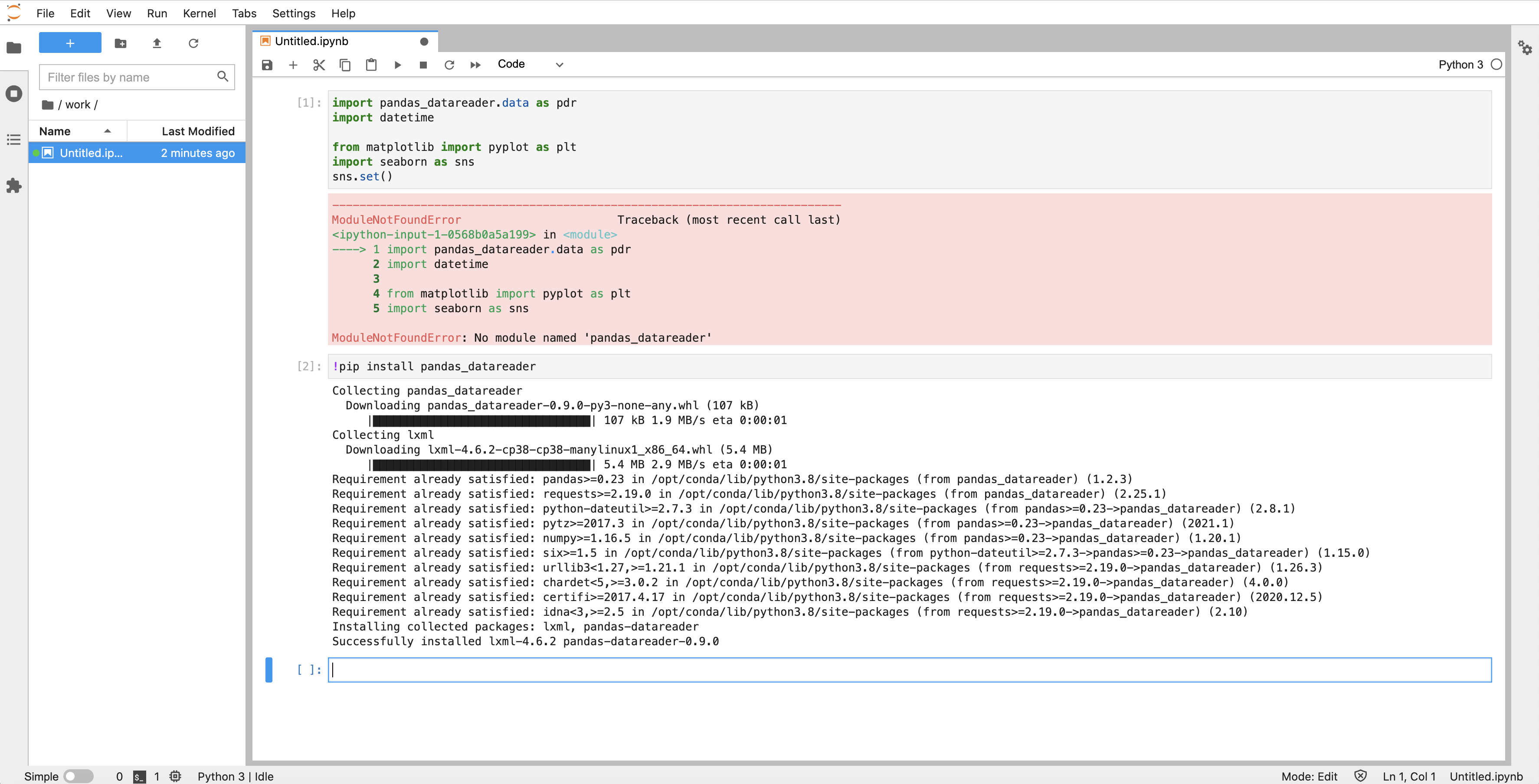Open Running Terminals and Kernels sidebar
The image size is (1539, 784).
tap(14, 94)
